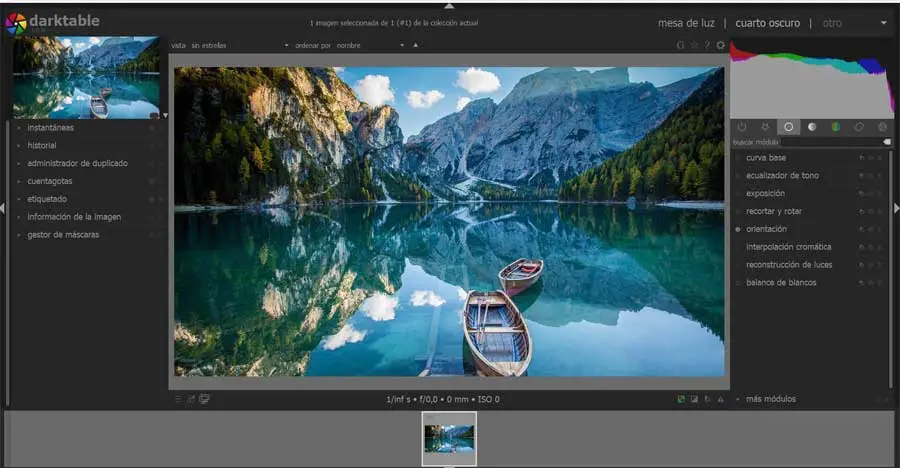The height and width of the screenshot is (468, 900).
Task: Select the effects modules group icon
Action: [883, 126]
